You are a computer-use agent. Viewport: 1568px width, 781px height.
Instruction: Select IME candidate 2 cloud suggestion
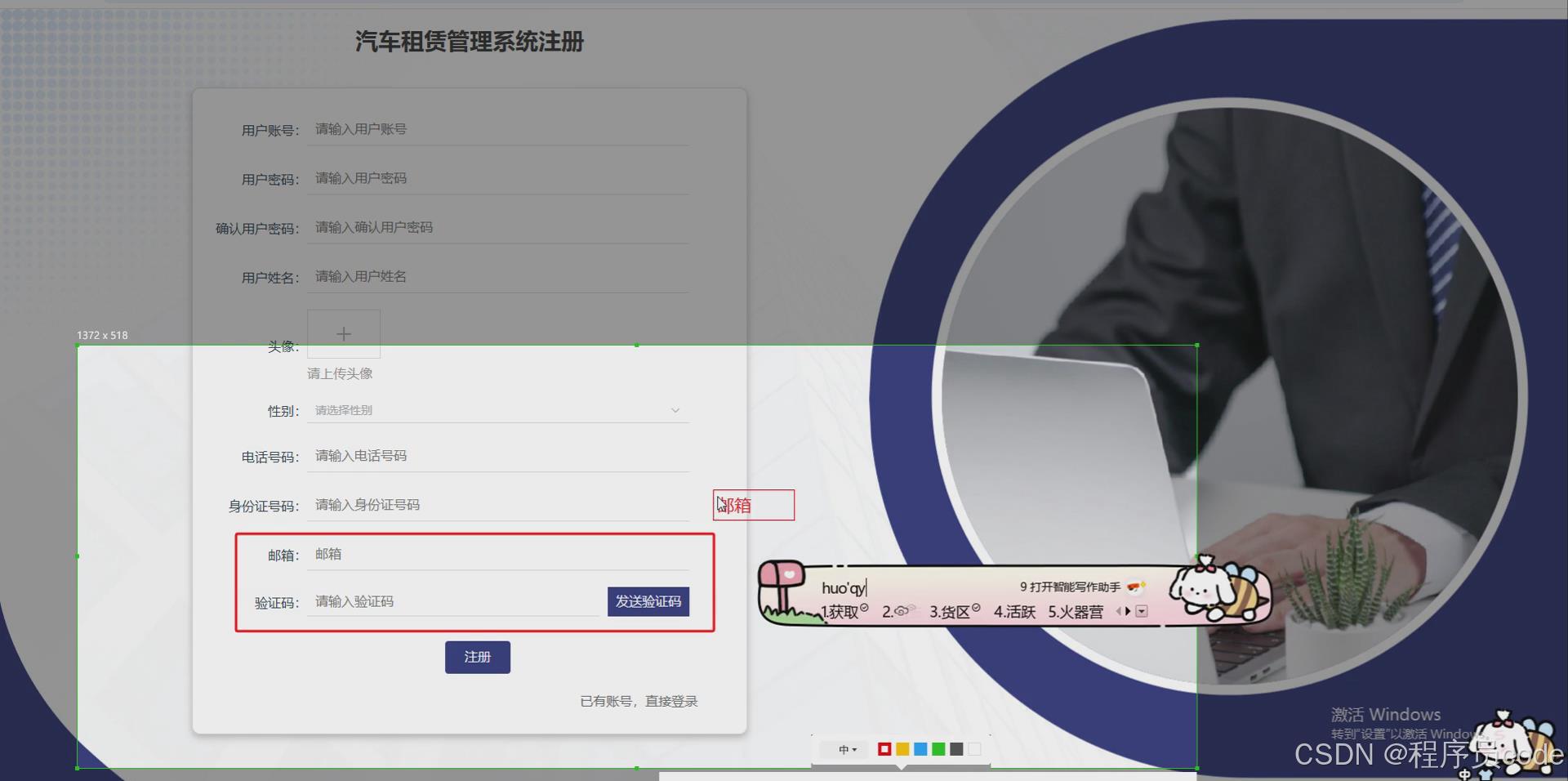point(898,611)
